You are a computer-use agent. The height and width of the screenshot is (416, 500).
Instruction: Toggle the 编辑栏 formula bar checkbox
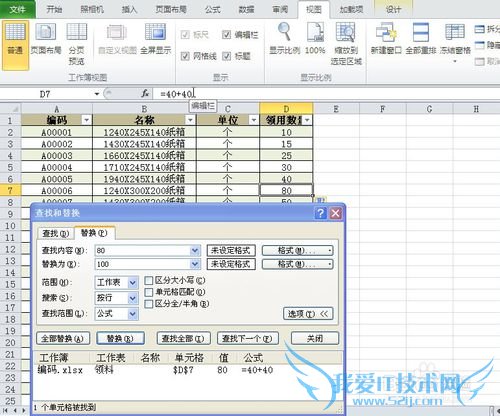pyautogui.click(x=227, y=34)
